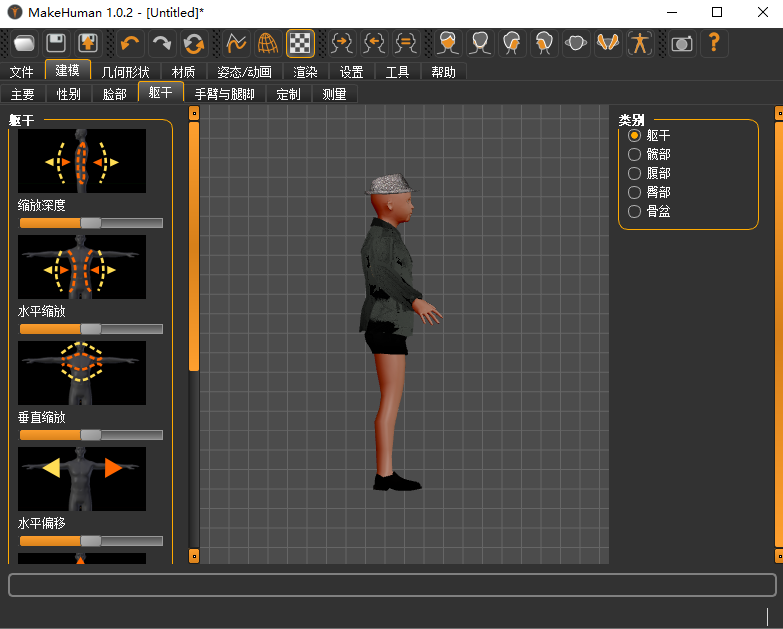Toggle the checkered background grid icon
Image resolution: width=783 pixels, height=629 pixels.
tap(300, 43)
